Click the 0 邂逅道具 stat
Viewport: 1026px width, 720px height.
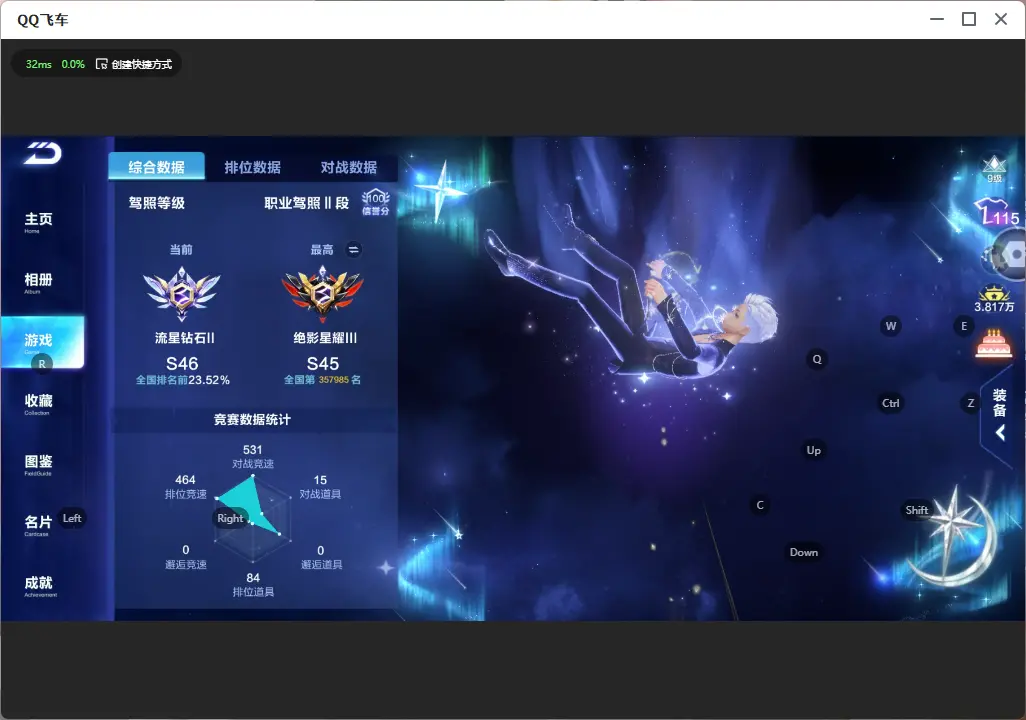(321, 557)
